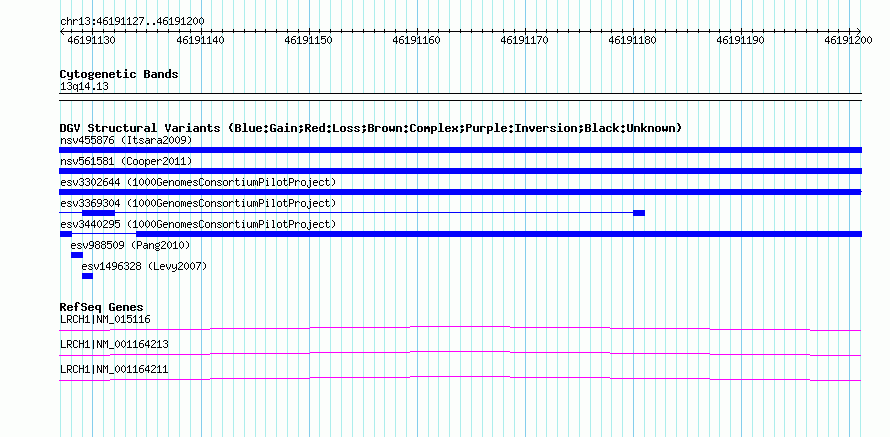890x437 pixels.
Task: Select ruler position 46191190
Action: pos(741,40)
